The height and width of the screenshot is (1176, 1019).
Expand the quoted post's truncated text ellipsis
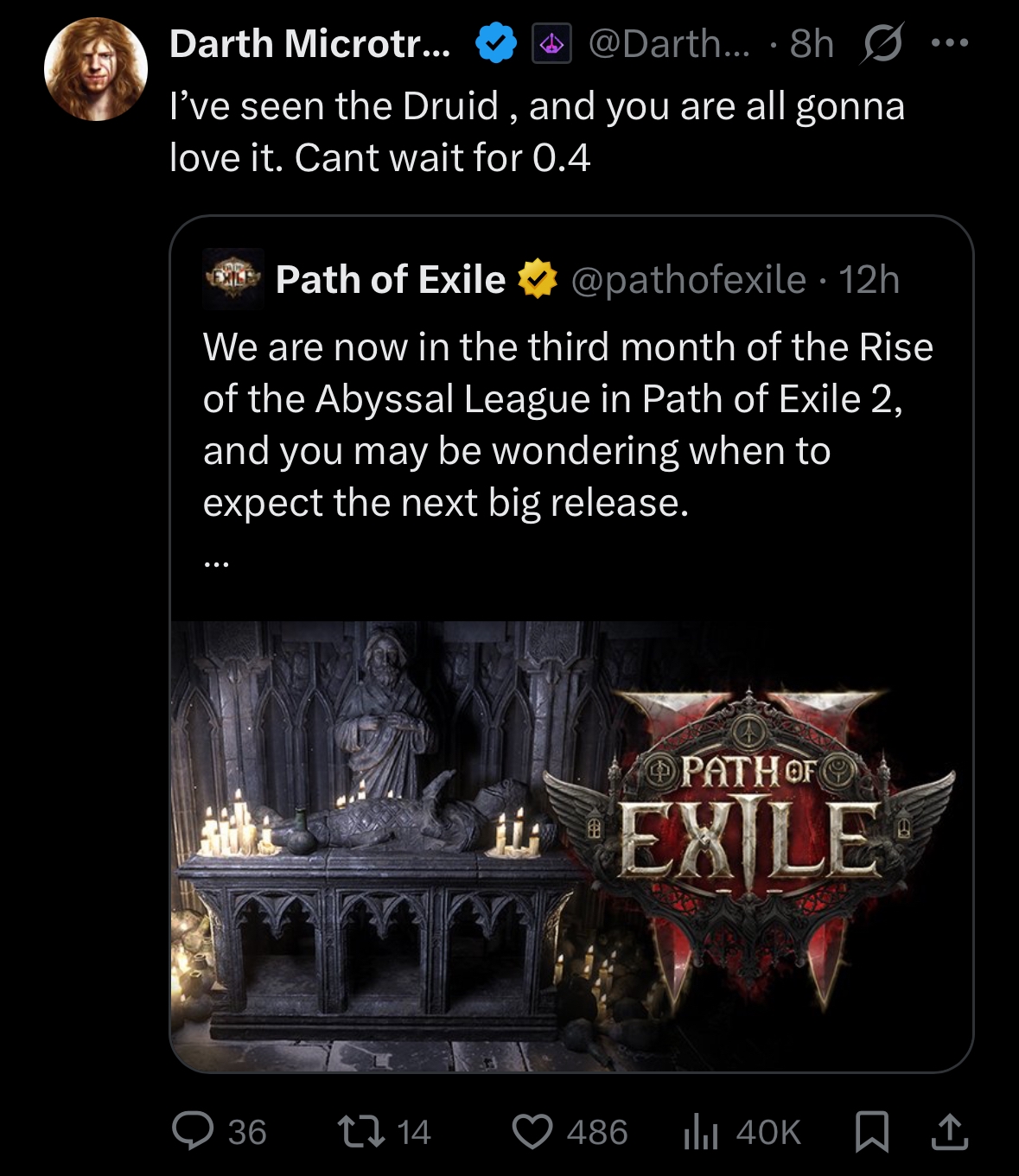(x=216, y=563)
